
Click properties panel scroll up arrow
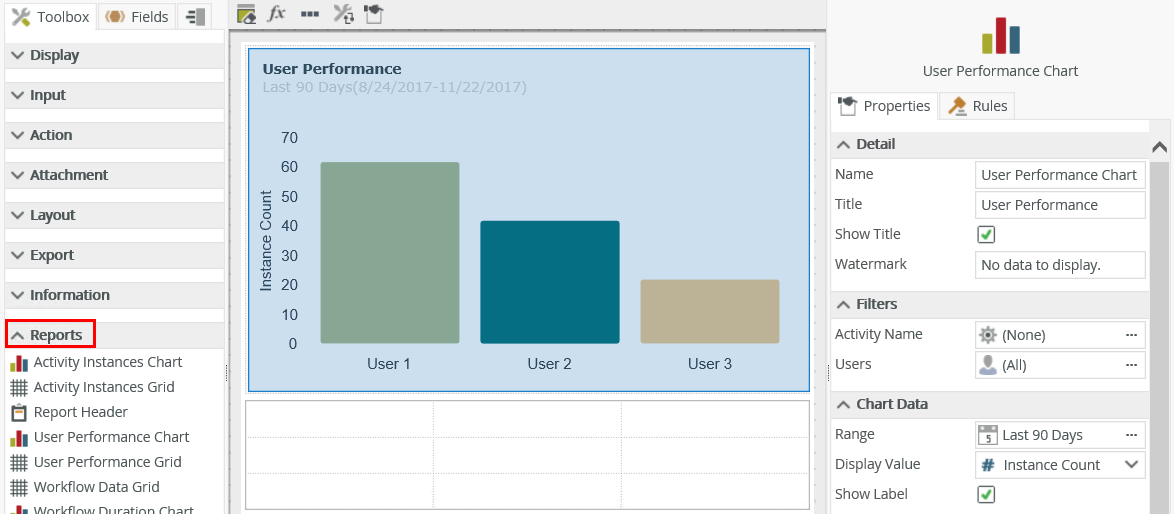1160,147
